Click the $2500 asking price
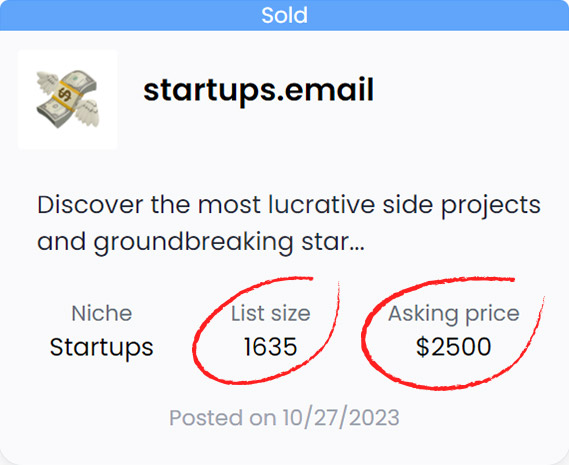Image resolution: width=569 pixels, height=465 pixels. [454, 347]
